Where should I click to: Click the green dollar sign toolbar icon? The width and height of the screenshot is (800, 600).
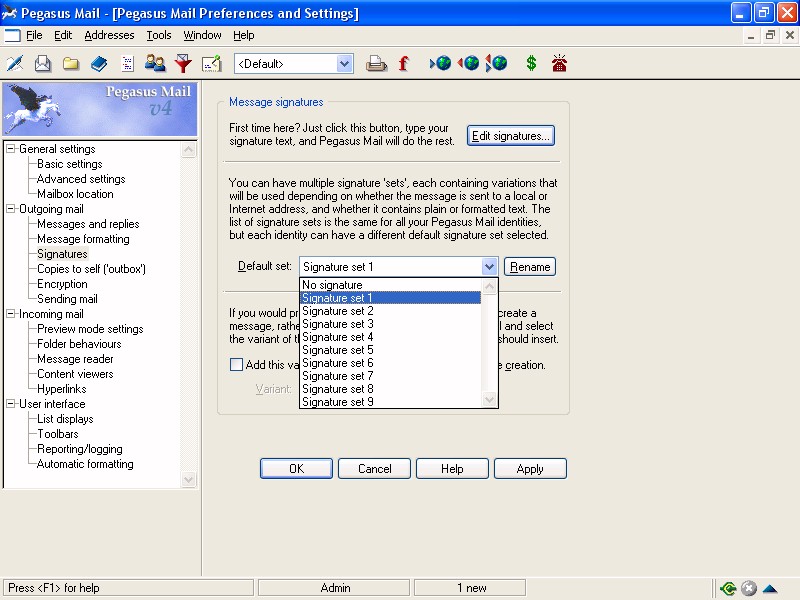click(531, 63)
